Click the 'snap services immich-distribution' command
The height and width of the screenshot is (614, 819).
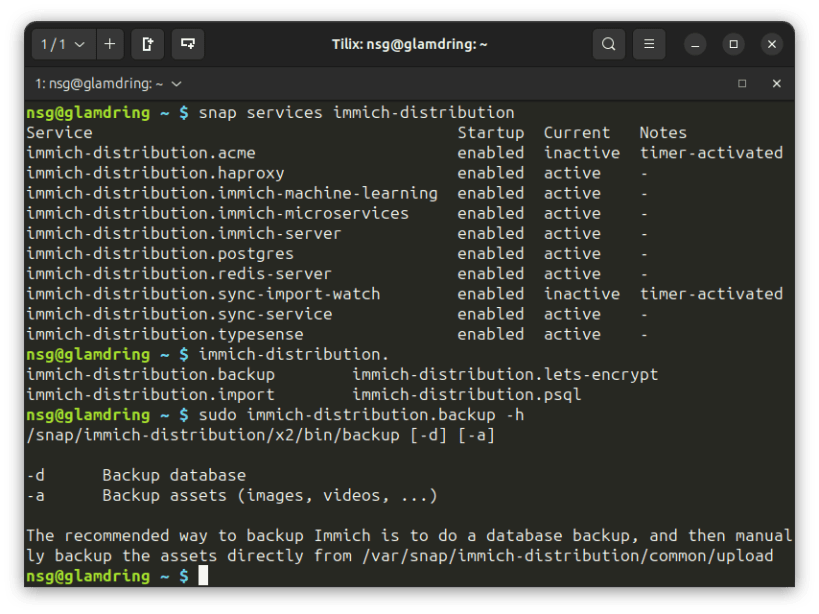[x=357, y=113]
